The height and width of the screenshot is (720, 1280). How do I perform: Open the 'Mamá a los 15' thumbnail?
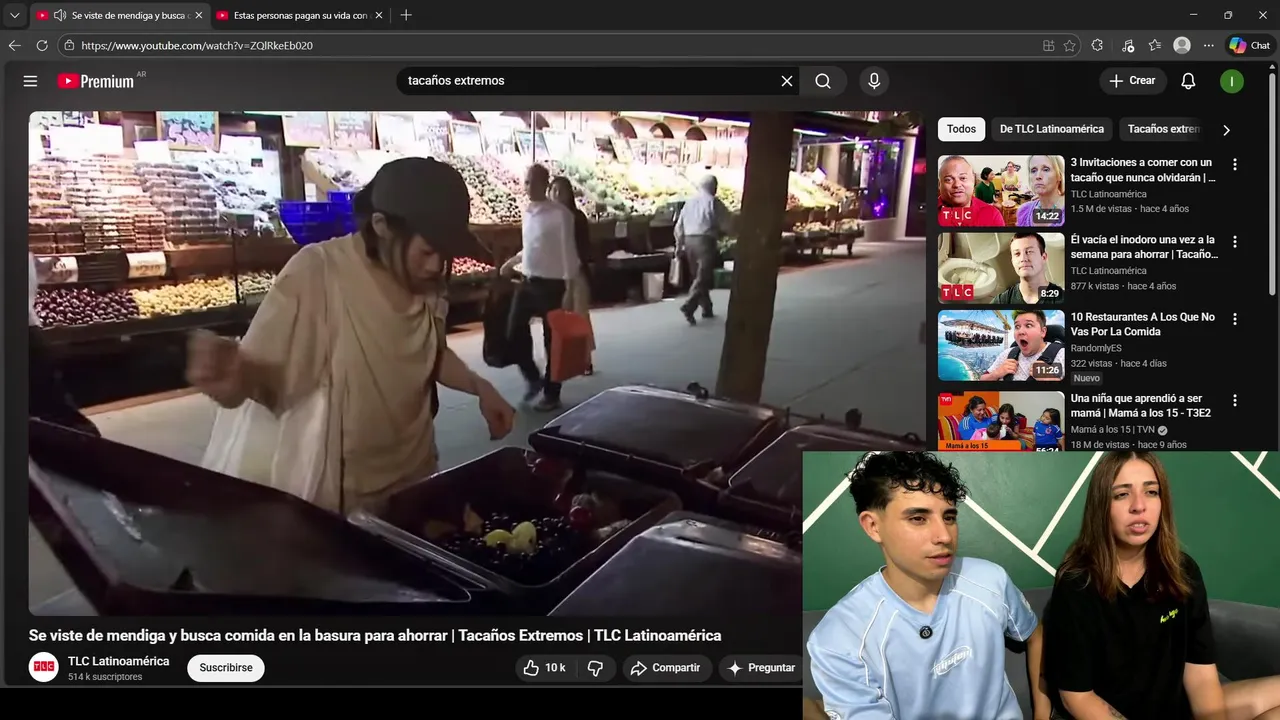pos(1001,421)
